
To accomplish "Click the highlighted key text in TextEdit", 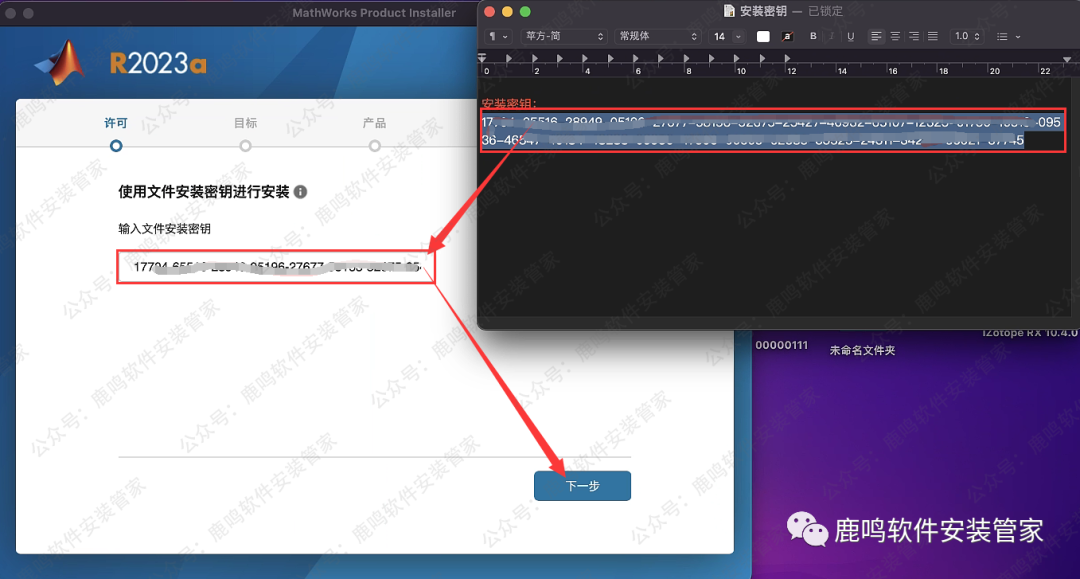I will click(x=771, y=131).
